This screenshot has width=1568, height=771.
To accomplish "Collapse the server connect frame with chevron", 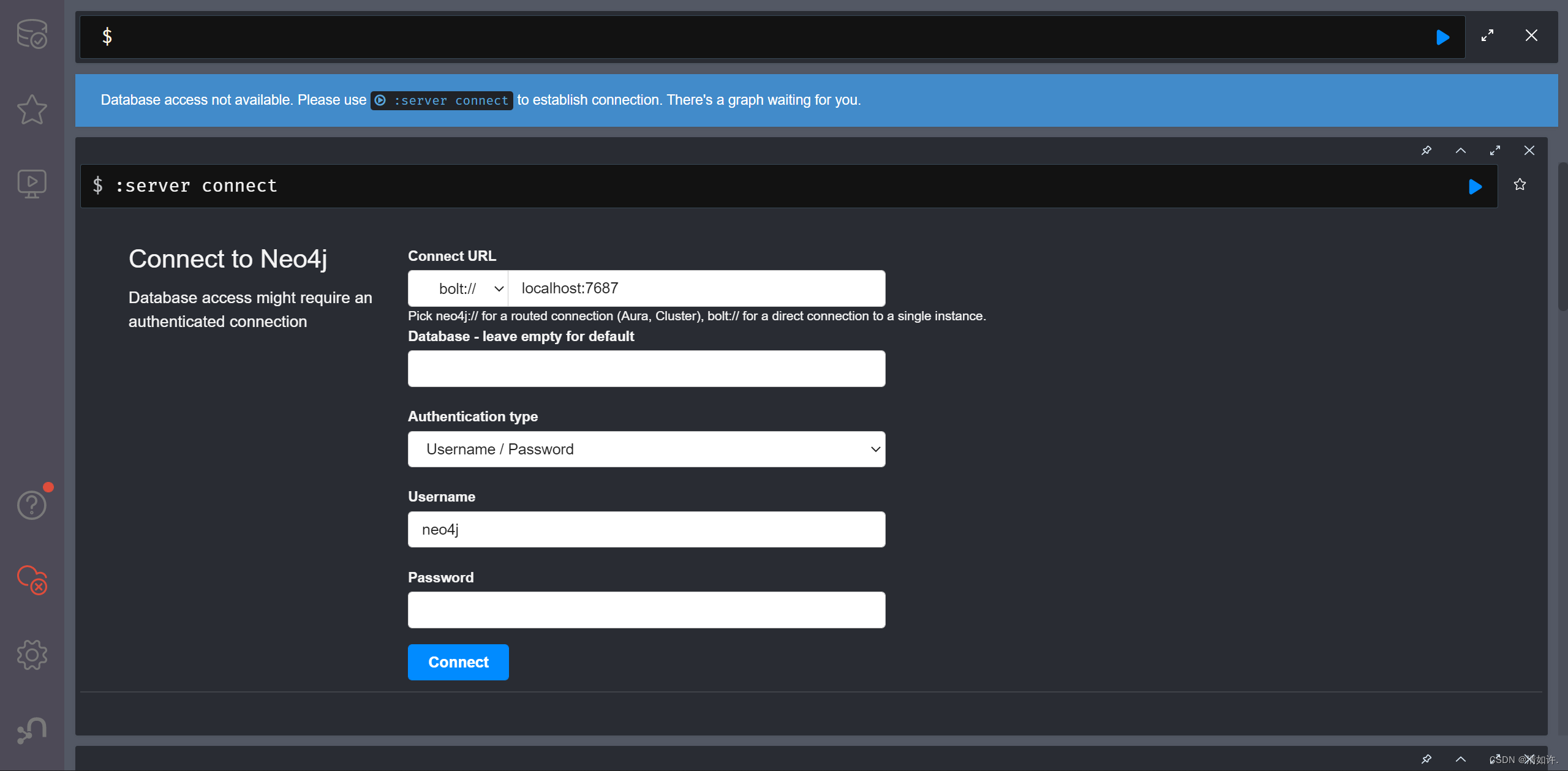I will click(x=1461, y=151).
